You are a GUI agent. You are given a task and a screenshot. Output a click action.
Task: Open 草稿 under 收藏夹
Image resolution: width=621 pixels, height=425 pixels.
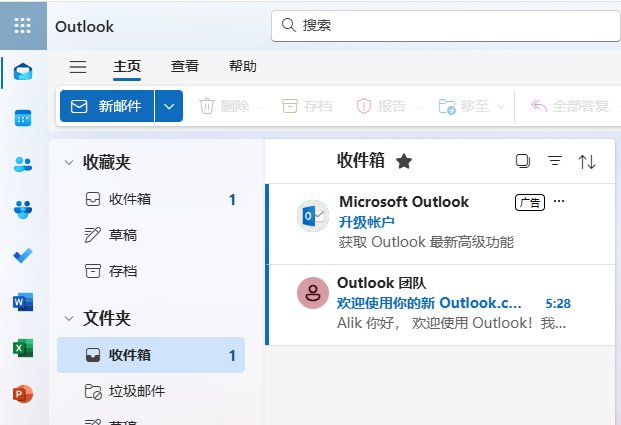(x=151, y=235)
